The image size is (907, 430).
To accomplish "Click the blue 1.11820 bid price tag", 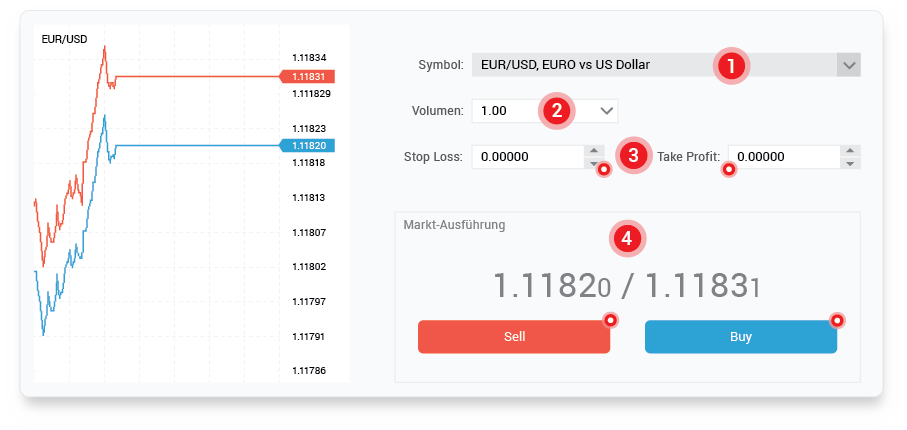I will (307, 146).
